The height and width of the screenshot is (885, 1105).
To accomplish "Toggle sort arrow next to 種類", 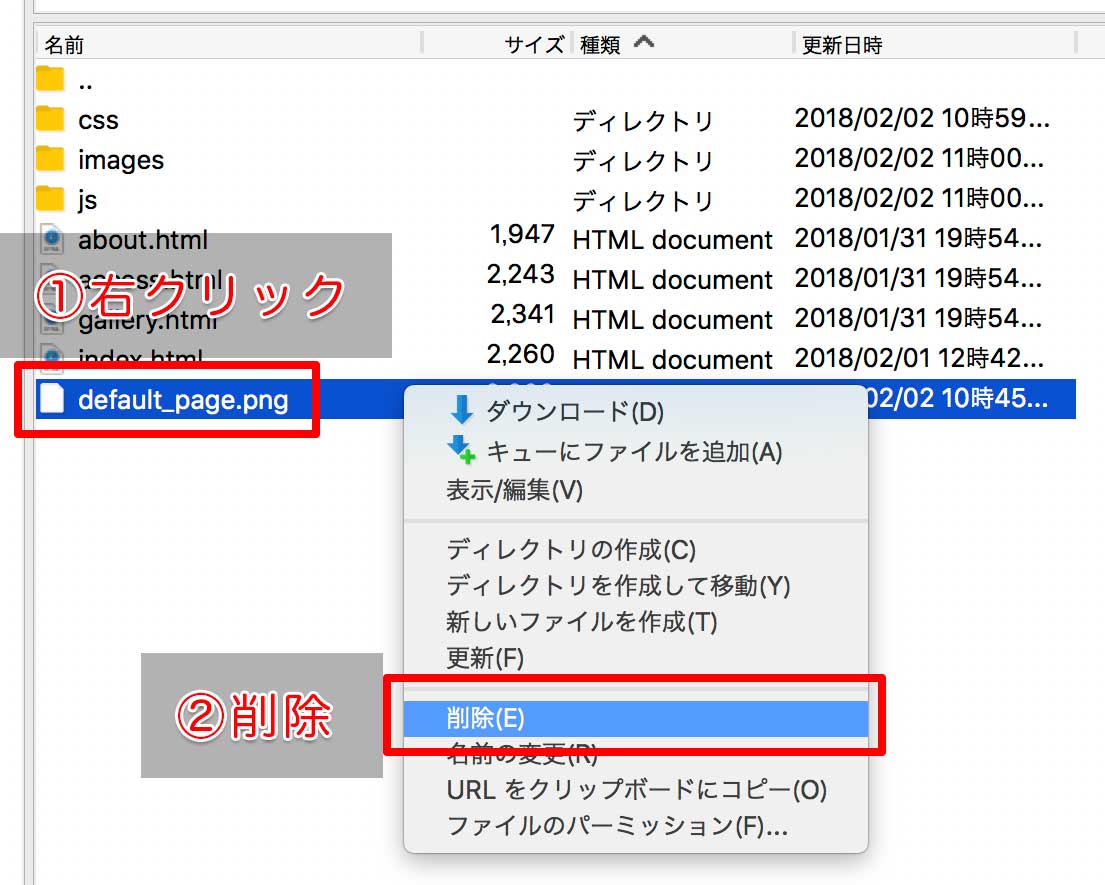I will (643, 42).
